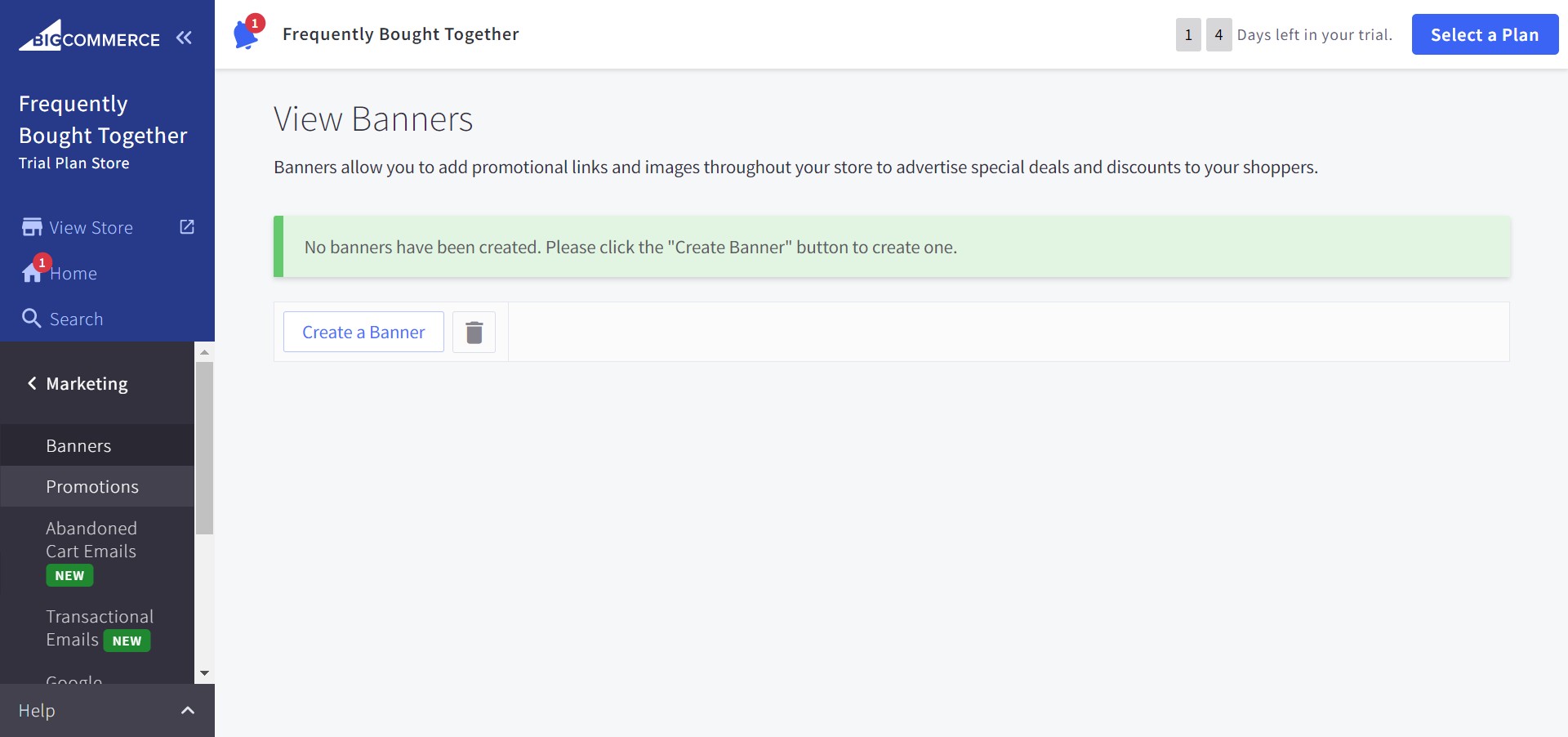Click the View Store storefront icon
1568x737 pixels.
[32, 227]
